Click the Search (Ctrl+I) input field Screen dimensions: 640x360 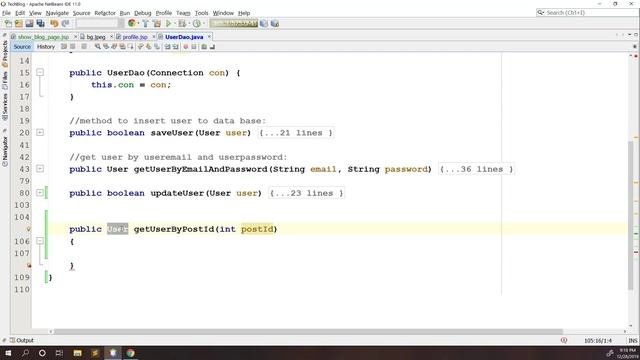coord(587,13)
